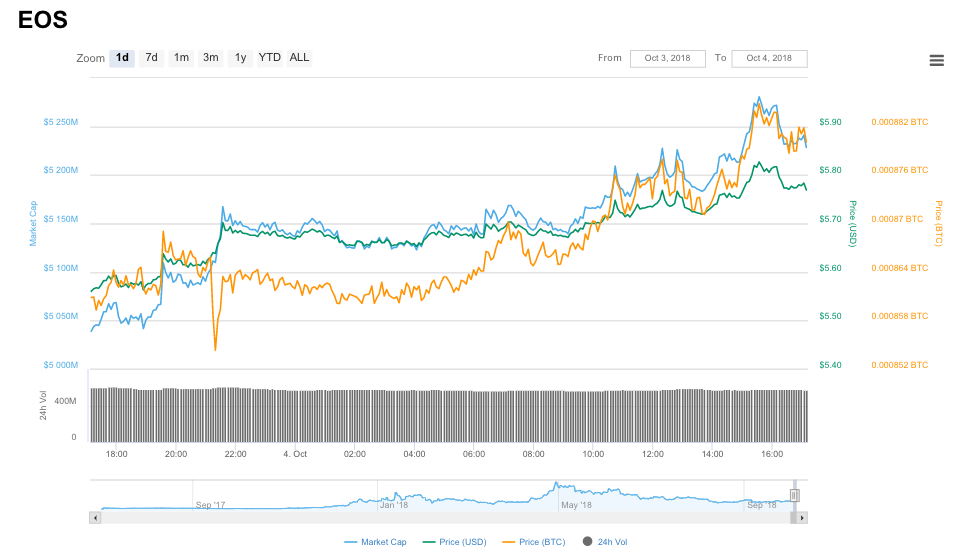Select the 7d zoom range
968x559 pixels.
coord(151,58)
